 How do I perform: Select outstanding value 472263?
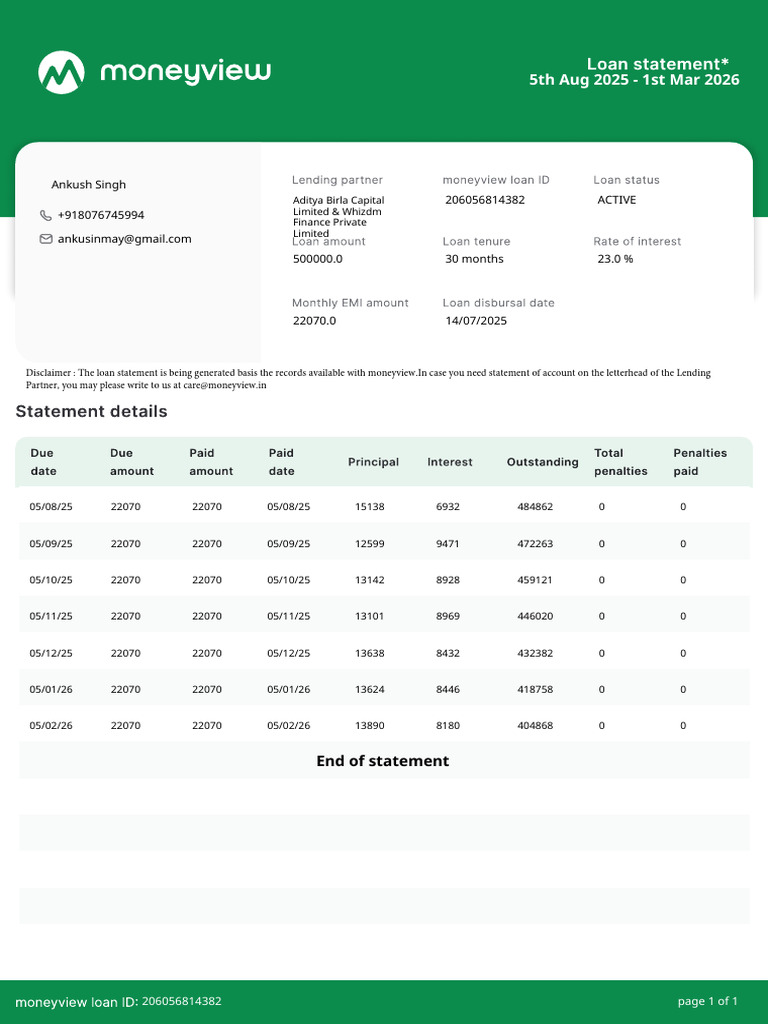pyautogui.click(x=535, y=543)
